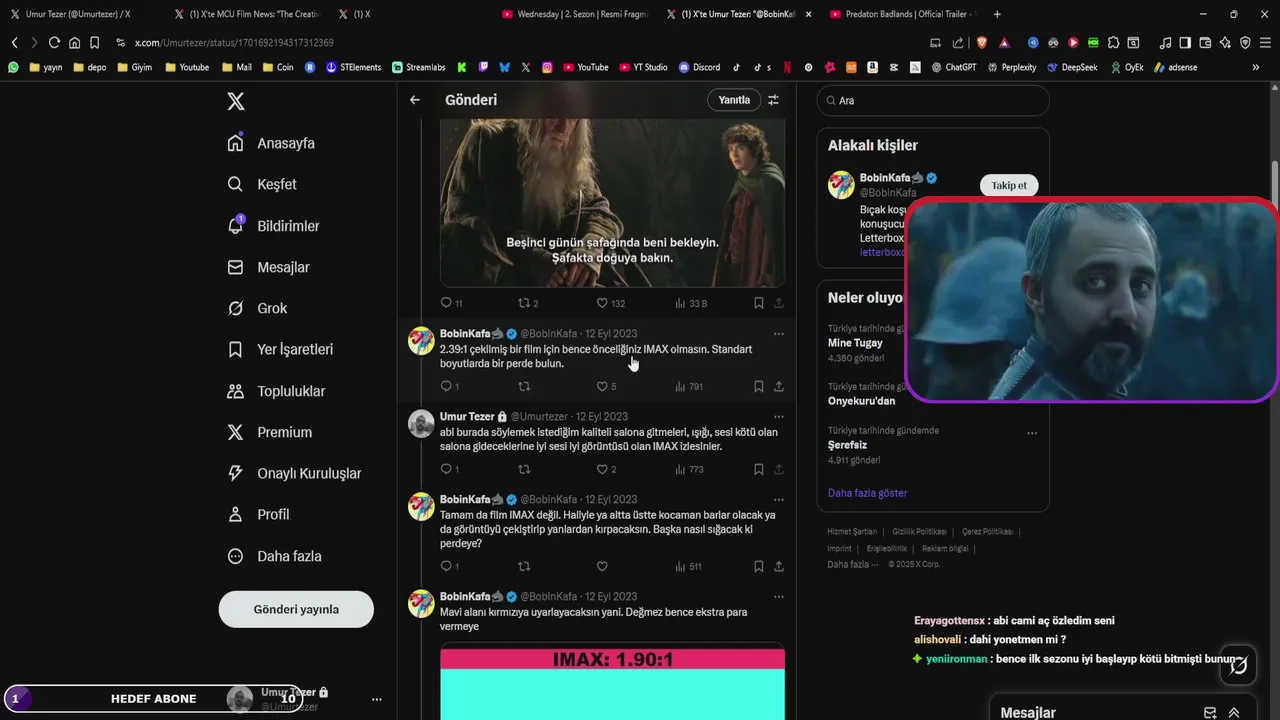Open more options for Şerefsiz trend
Image resolution: width=1280 pixels, height=720 pixels.
pyautogui.click(x=1032, y=433)
